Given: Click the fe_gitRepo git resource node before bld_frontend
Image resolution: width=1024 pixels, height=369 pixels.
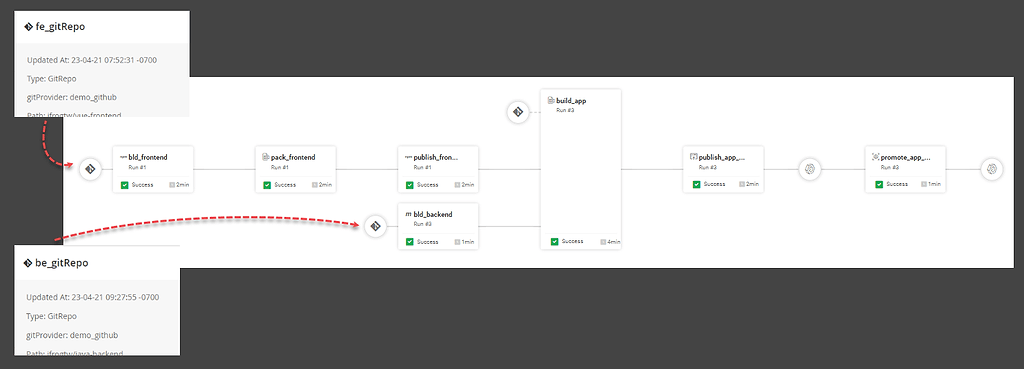Looking at the screenshot, I should (90, 169).
